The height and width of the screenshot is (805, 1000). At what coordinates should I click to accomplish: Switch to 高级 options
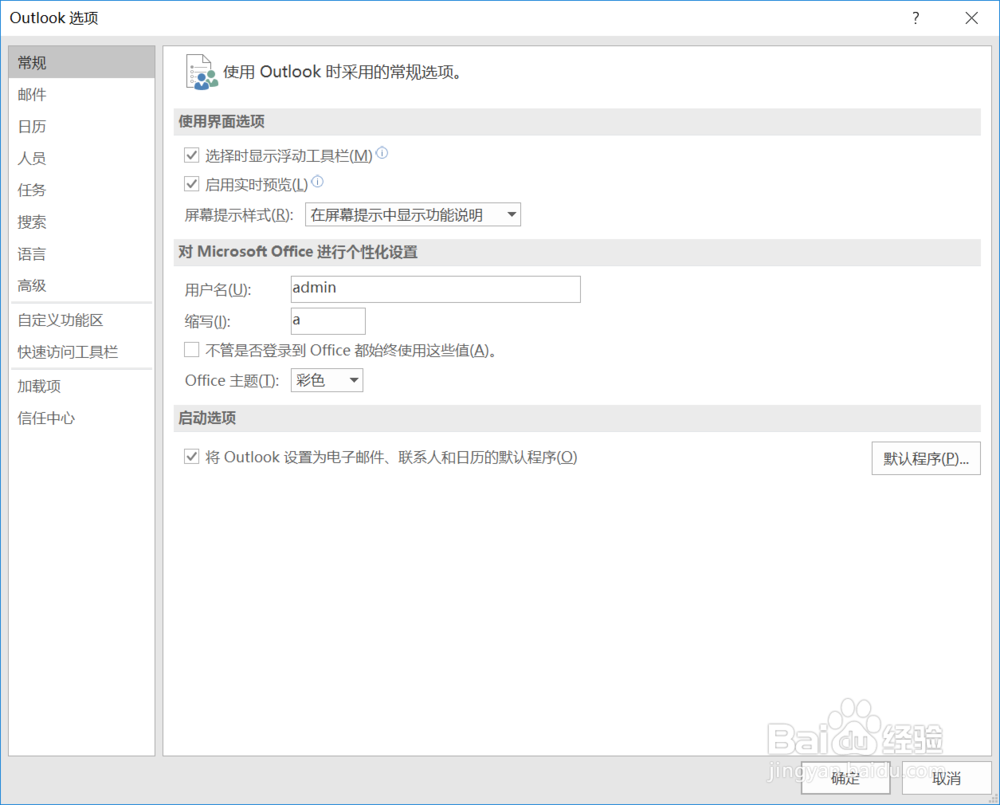coord(82,286)
